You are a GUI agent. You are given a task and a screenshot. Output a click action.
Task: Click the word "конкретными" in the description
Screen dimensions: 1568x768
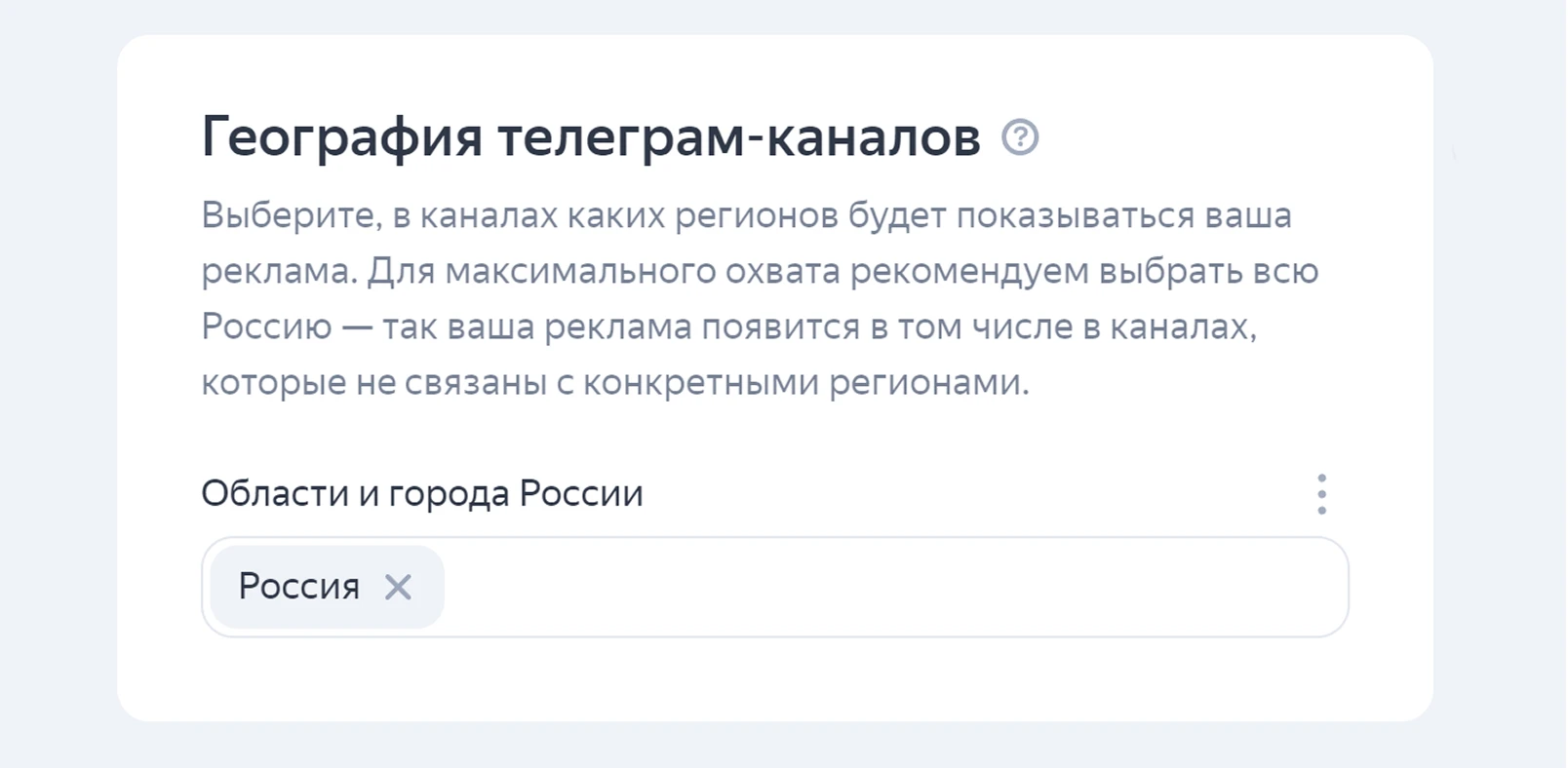click(x=701, y=383)
